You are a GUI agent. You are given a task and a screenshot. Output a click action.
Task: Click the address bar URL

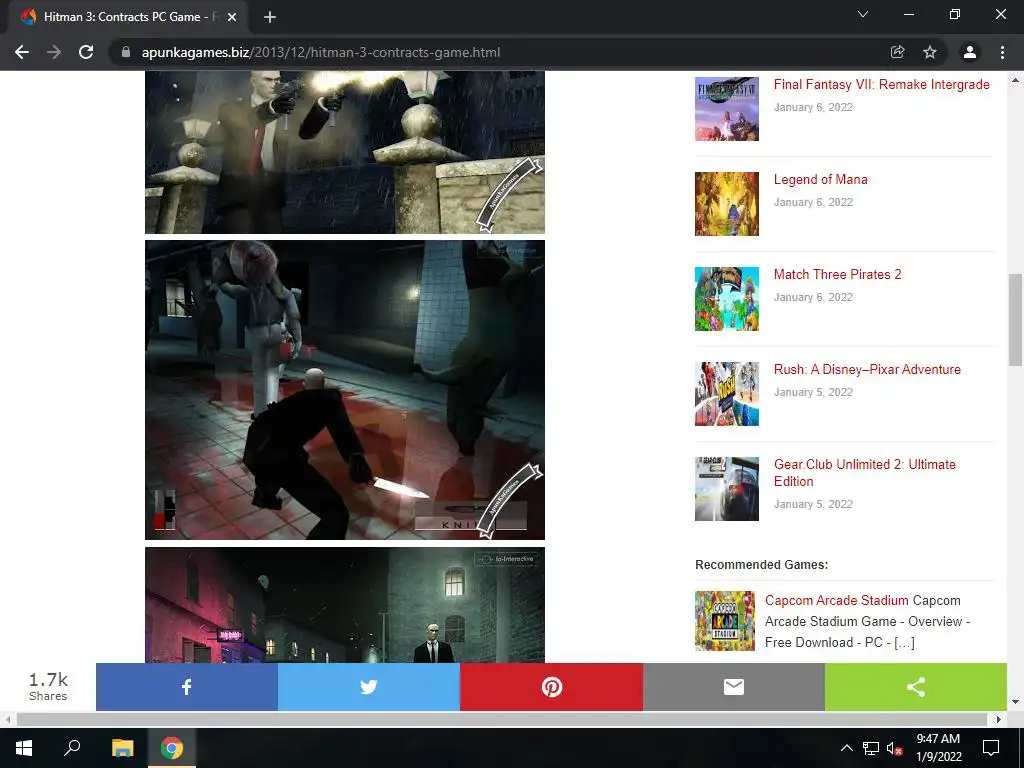coord(321,52)
